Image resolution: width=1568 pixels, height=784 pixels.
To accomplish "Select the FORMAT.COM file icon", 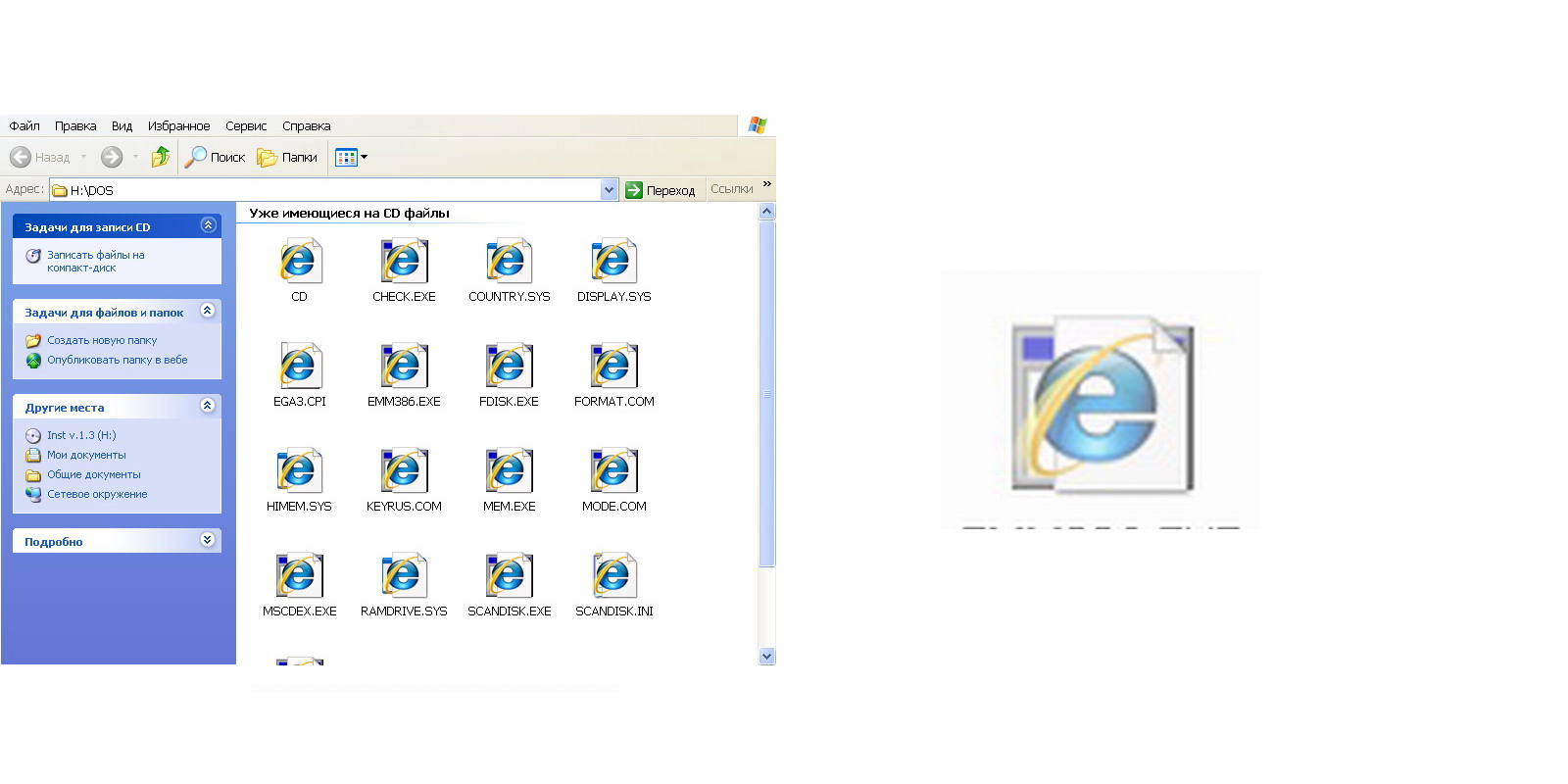I will pos(614,366).
